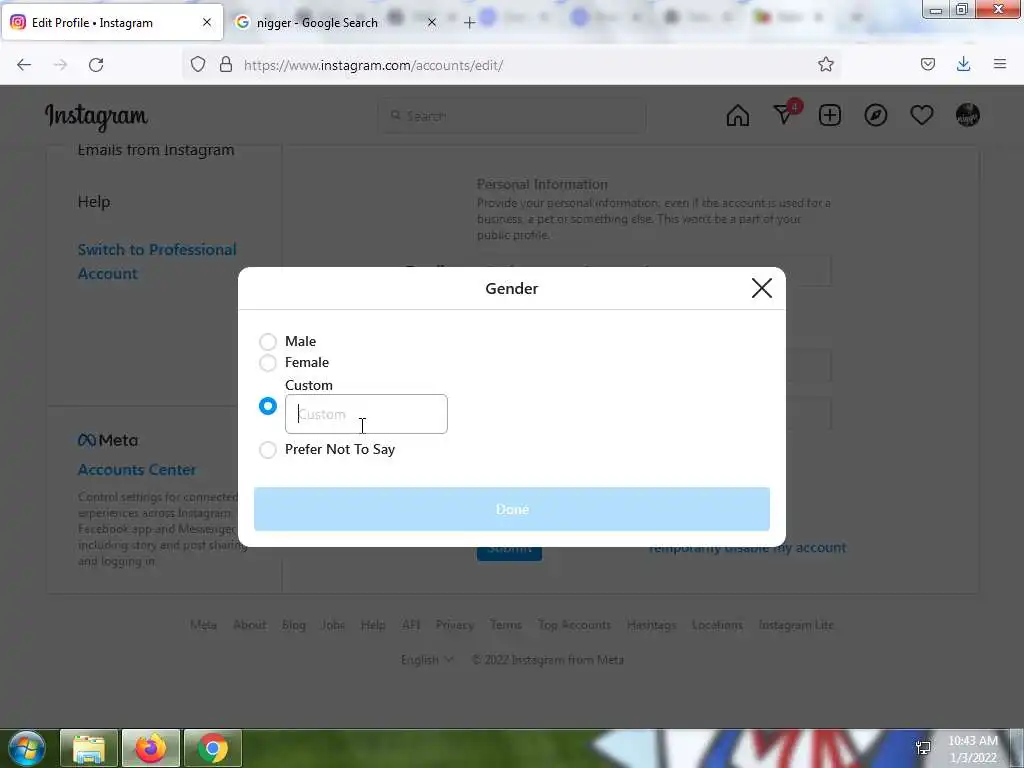The width and height of the screenshot is (1024, 768).
Task: Open footer Top Accounts link
Action: (x=575, y=625)
